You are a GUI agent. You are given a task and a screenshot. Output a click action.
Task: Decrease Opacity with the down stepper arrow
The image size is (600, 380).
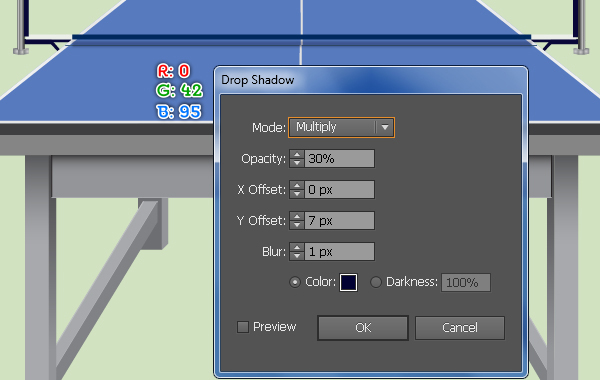[297, 163]
